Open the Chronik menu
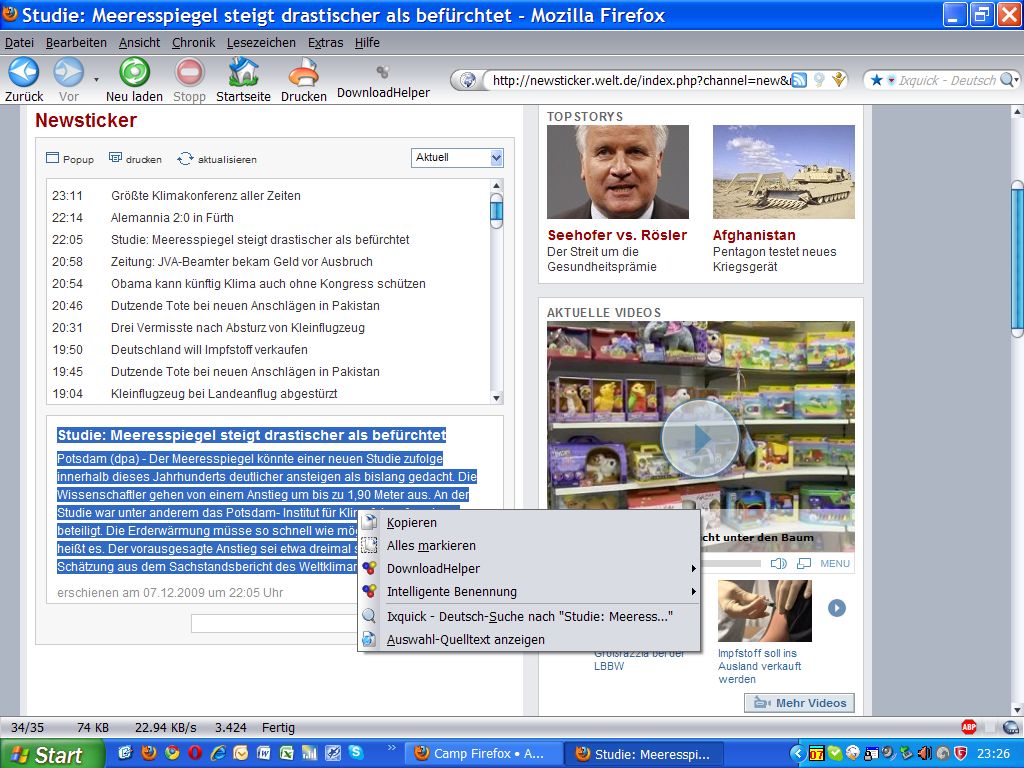 [x=193, y=42]
